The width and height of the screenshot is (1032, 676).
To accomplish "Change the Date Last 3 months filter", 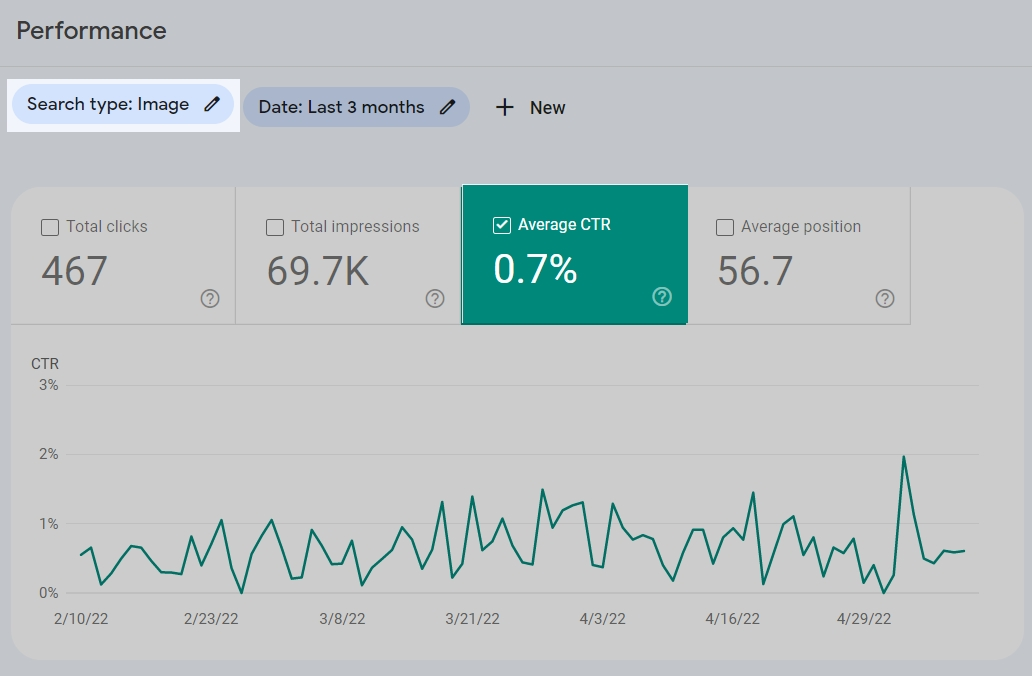I will 356,106.
